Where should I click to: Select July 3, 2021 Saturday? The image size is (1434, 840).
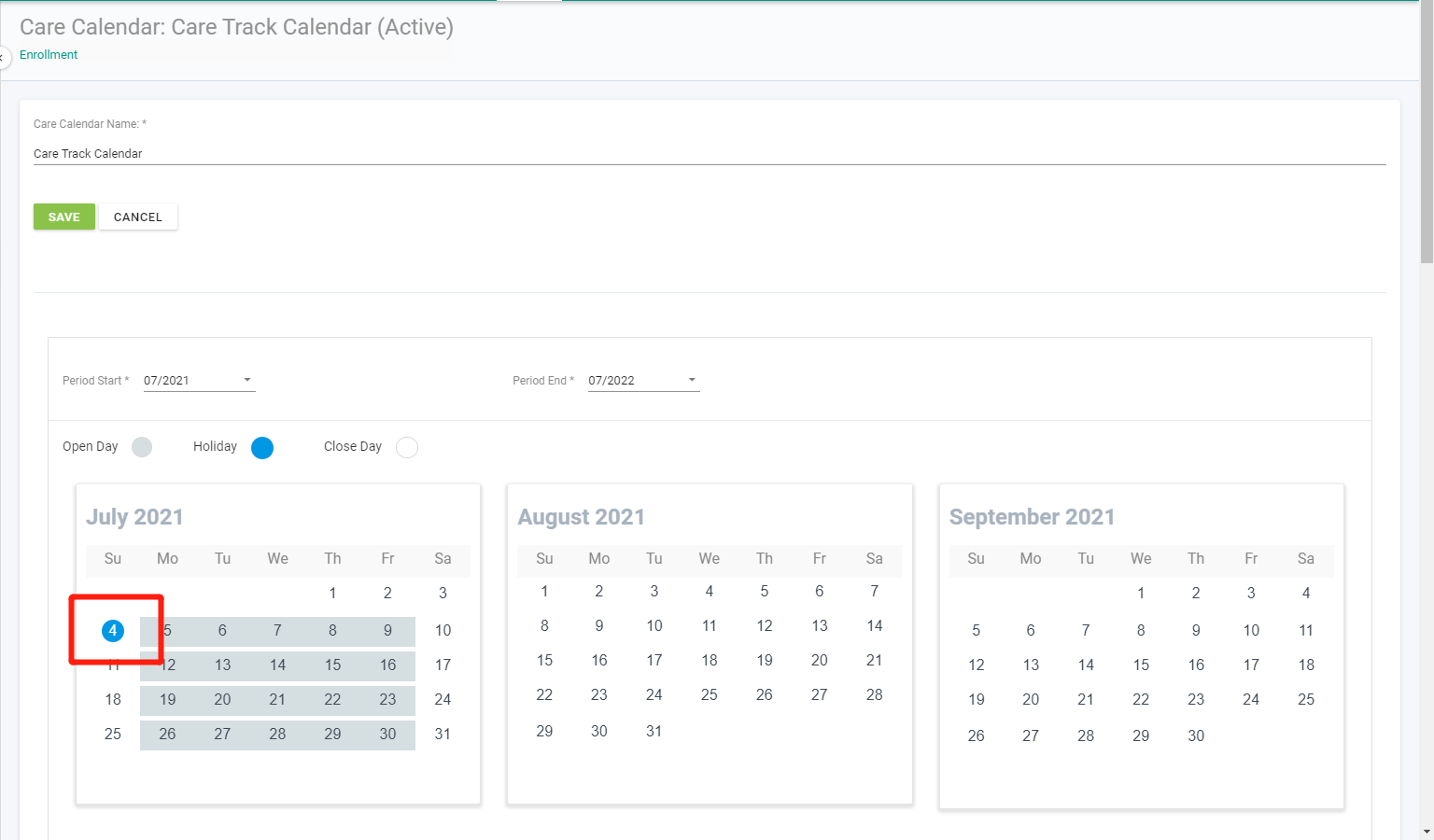(443, 593)
